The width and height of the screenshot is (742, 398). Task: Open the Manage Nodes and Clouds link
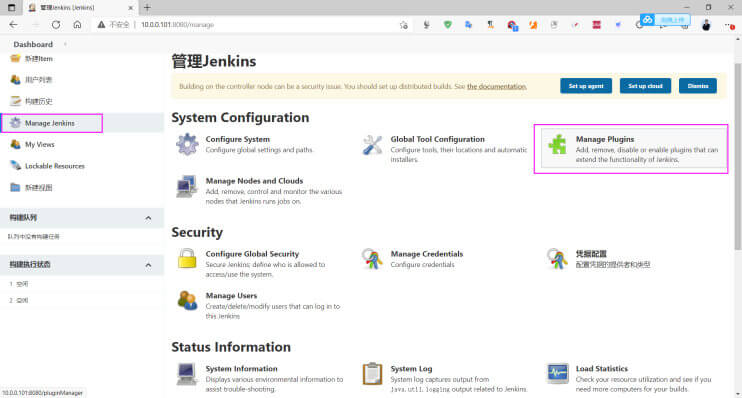254,181
